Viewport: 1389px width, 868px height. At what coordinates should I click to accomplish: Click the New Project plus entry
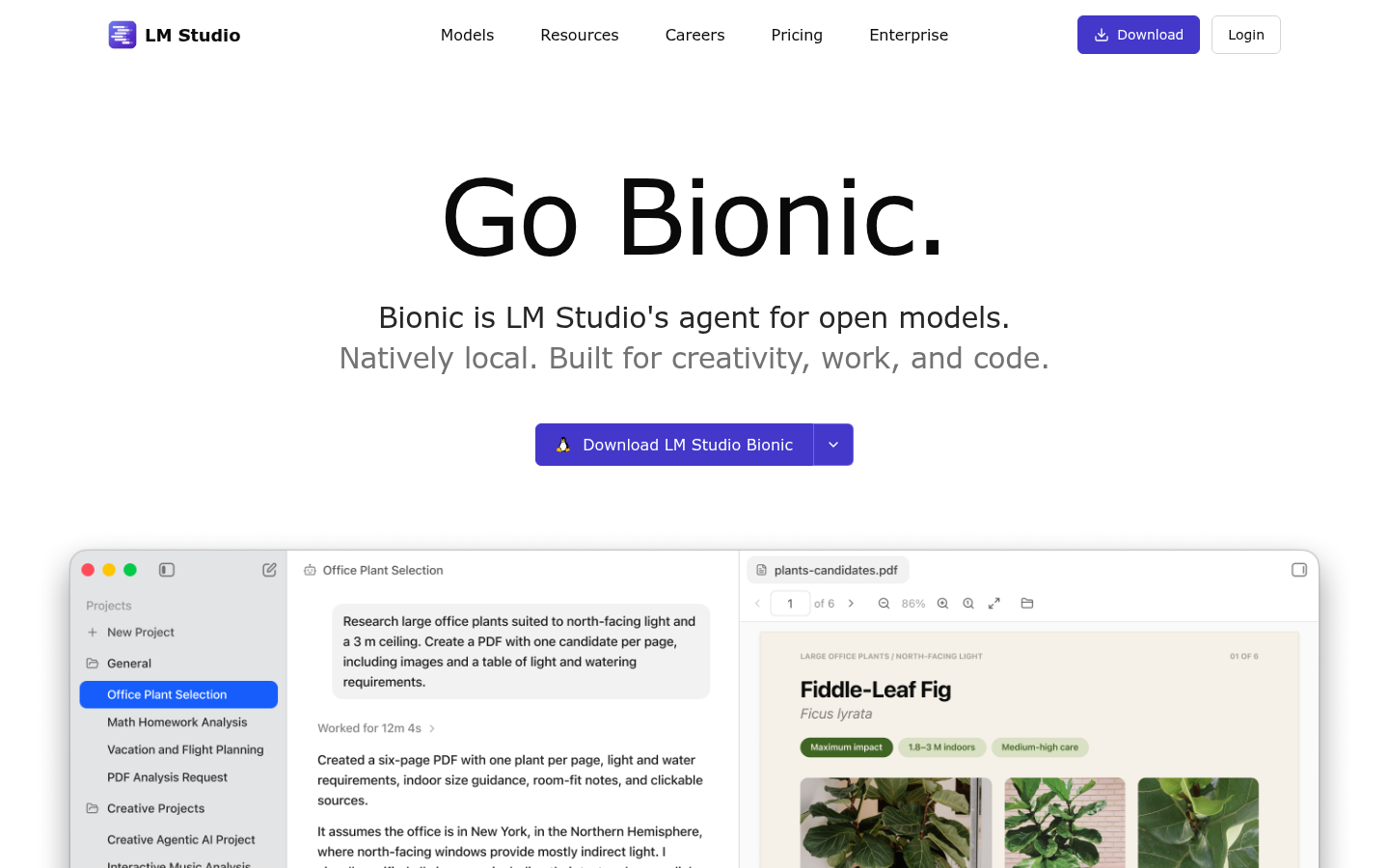[x=130, y=633]
